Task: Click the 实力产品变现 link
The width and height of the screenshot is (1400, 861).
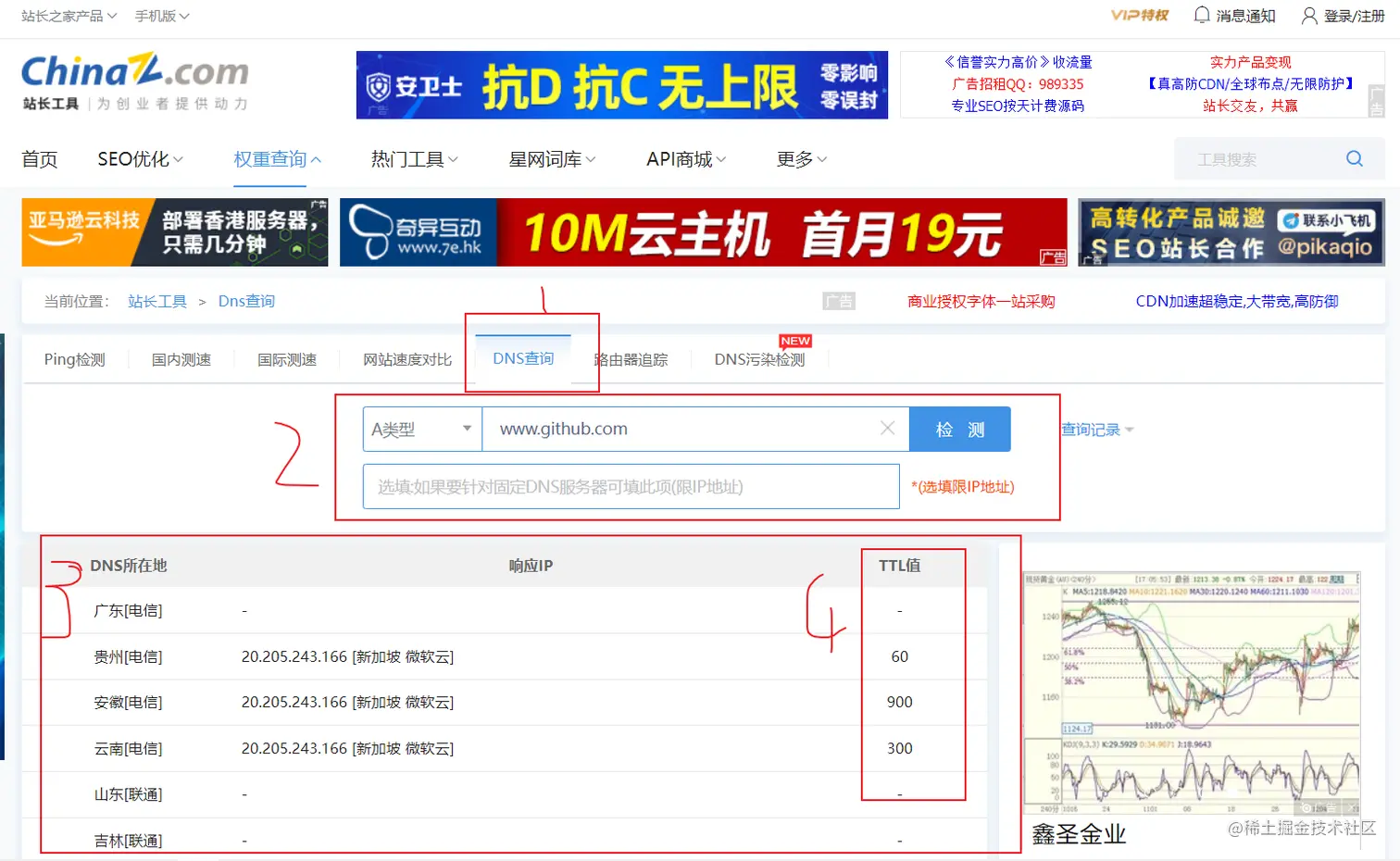Action: (x=1250, y=62)
